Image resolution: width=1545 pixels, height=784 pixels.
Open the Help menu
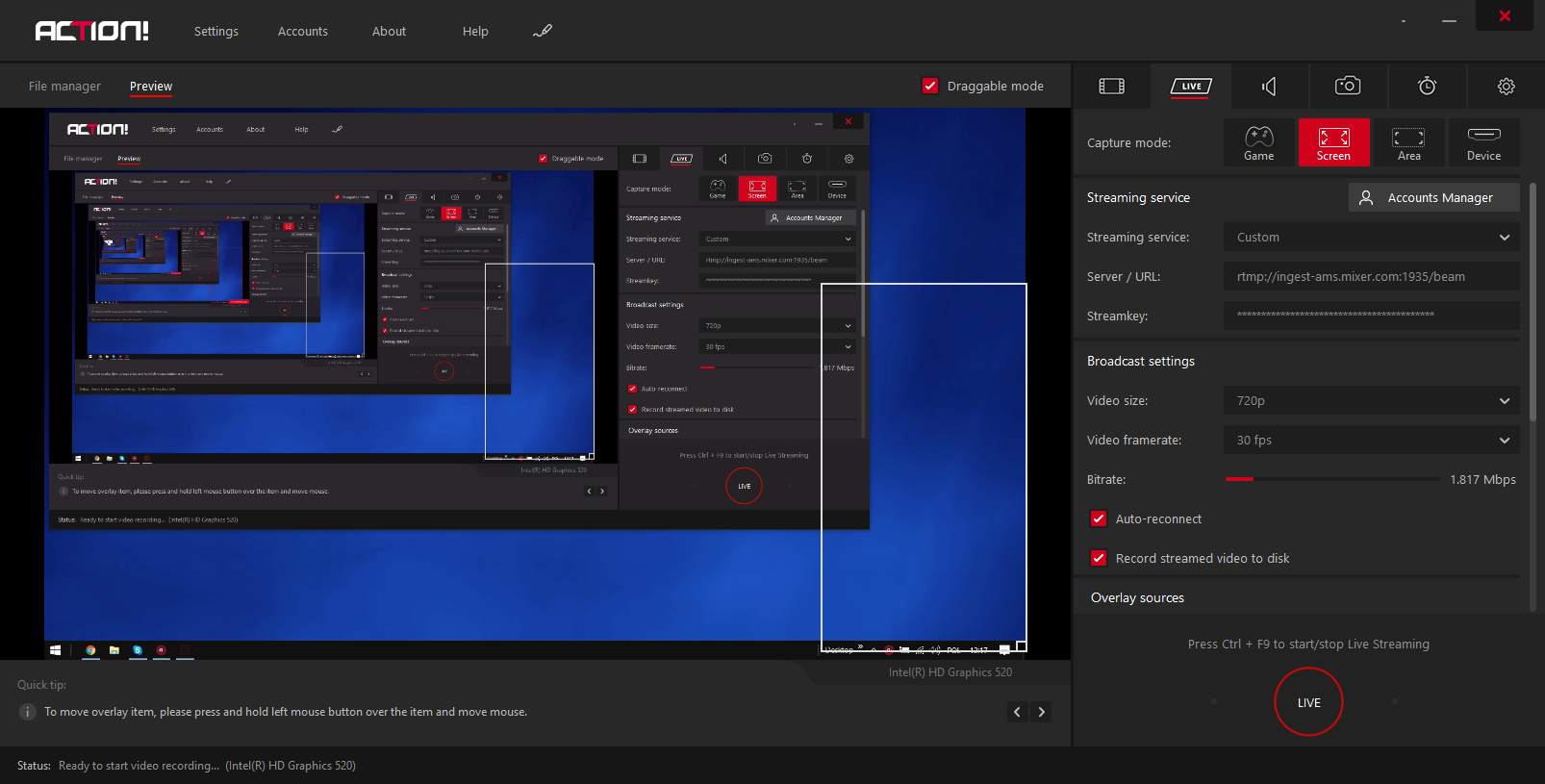point(475,31)
